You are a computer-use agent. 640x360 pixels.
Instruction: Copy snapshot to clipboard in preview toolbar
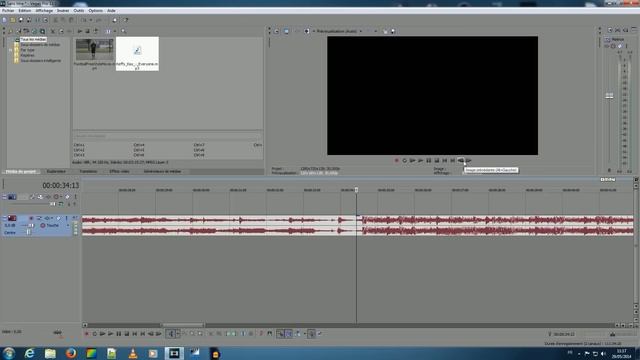point(385,31)
